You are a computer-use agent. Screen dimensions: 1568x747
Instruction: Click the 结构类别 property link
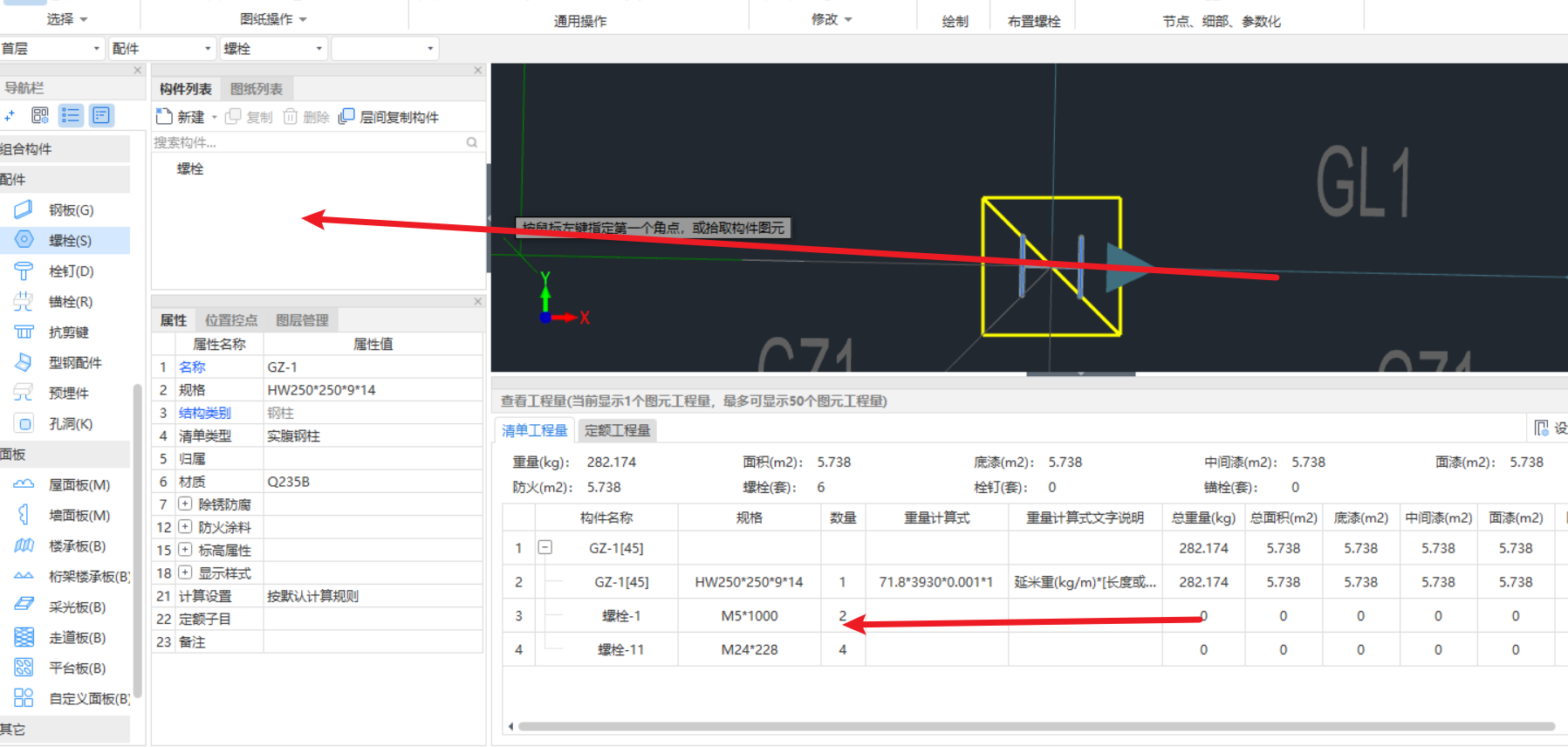pos(205,413)
